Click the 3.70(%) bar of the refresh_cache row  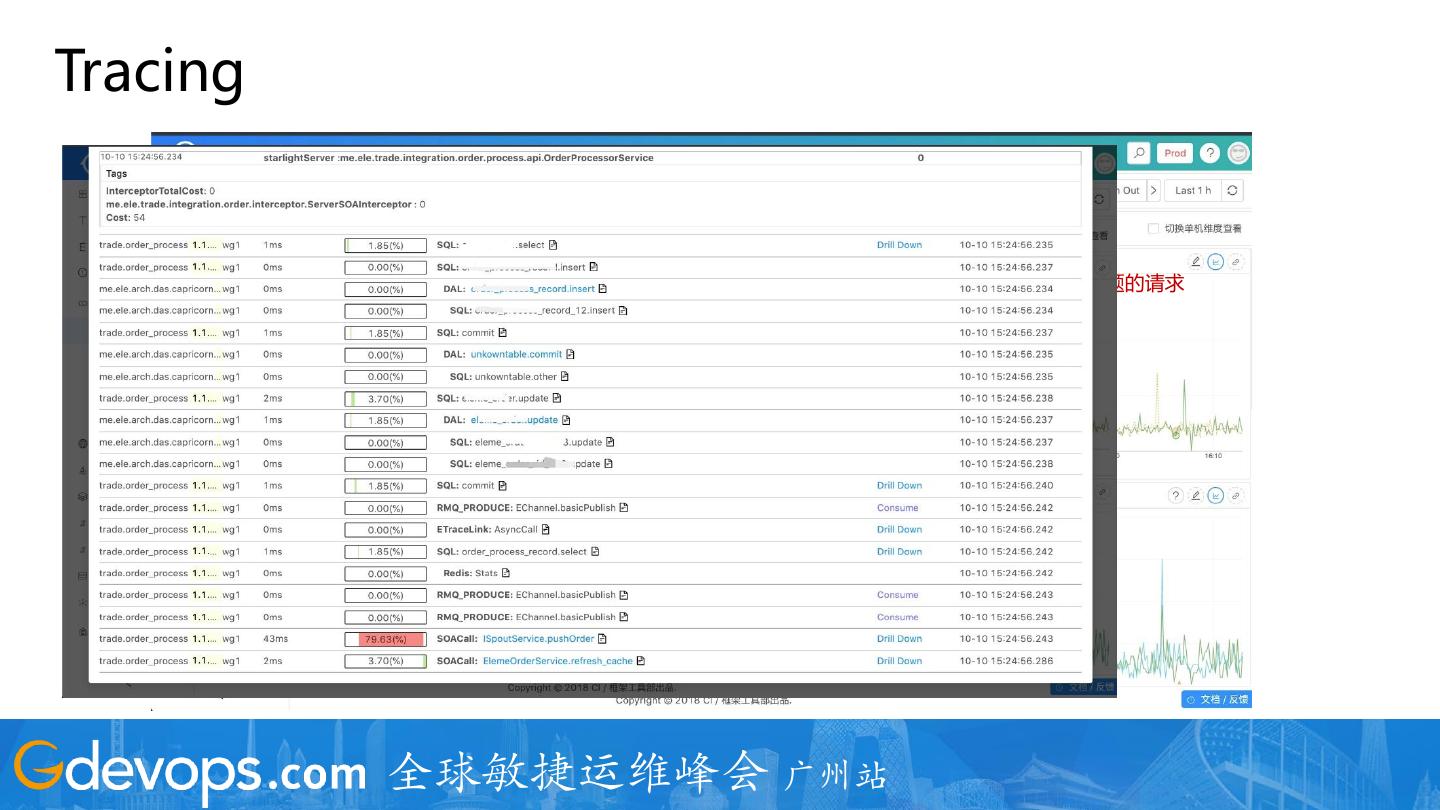[385, 661]
